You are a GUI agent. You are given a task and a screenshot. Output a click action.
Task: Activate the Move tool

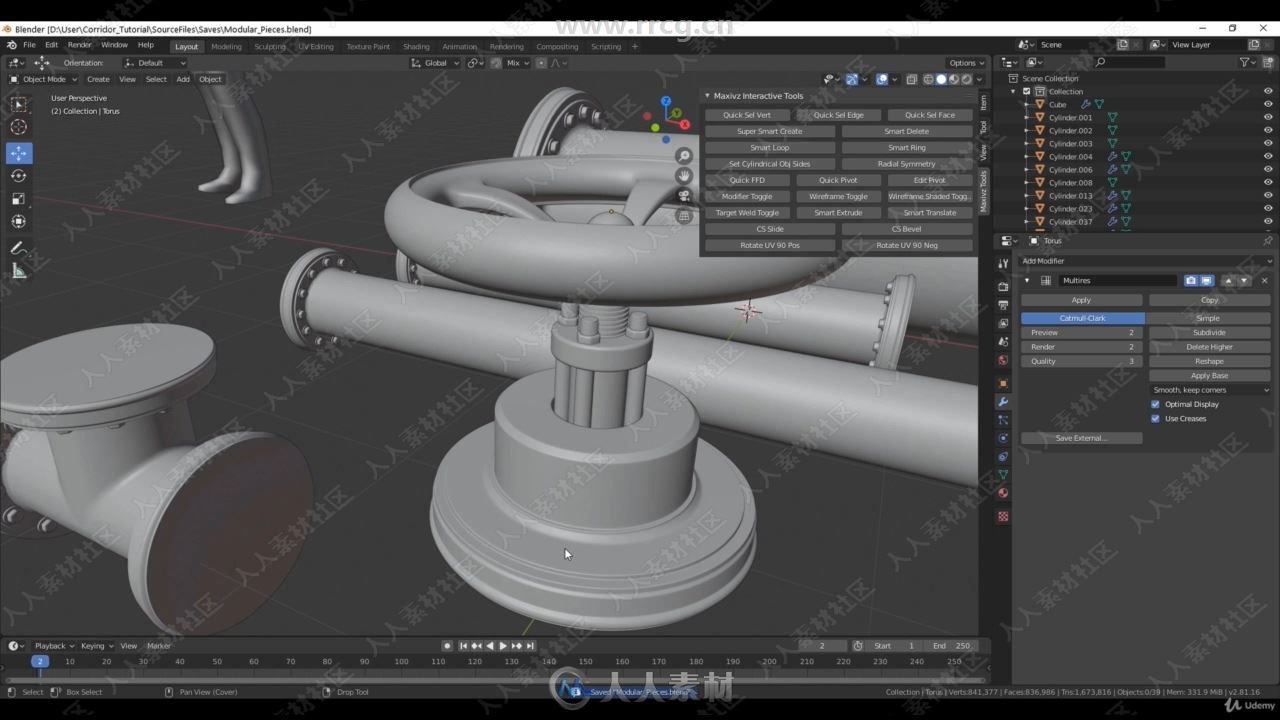[18, 153]
